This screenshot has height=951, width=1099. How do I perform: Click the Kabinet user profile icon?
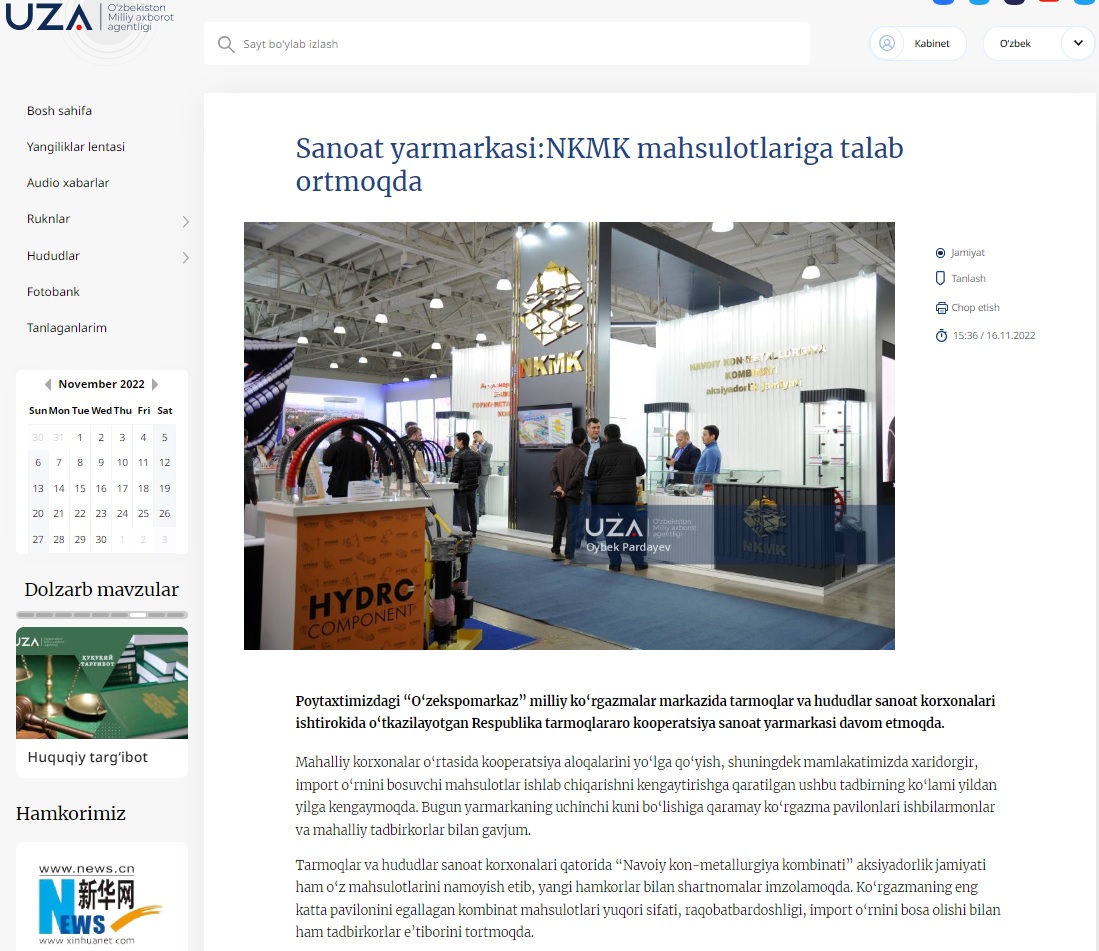[886, 43]
